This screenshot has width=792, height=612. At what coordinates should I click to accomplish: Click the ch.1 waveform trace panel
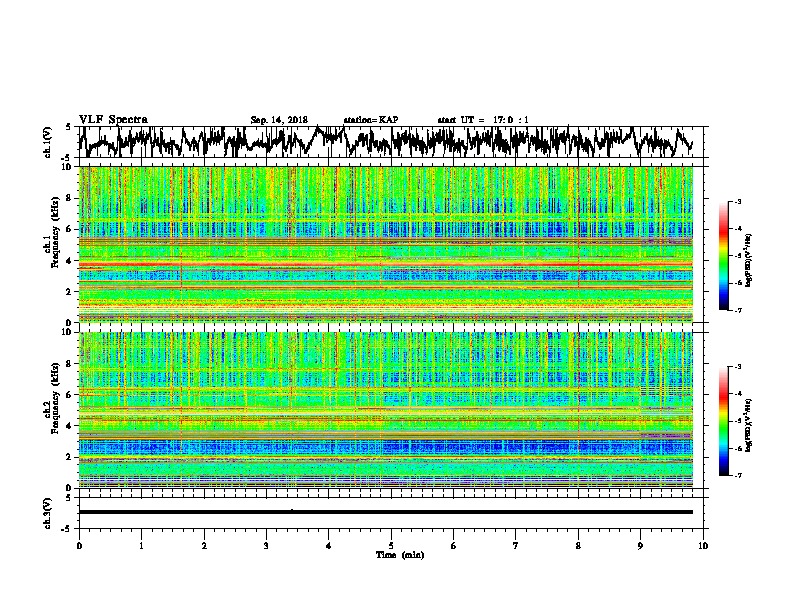[x=390, y=142]
